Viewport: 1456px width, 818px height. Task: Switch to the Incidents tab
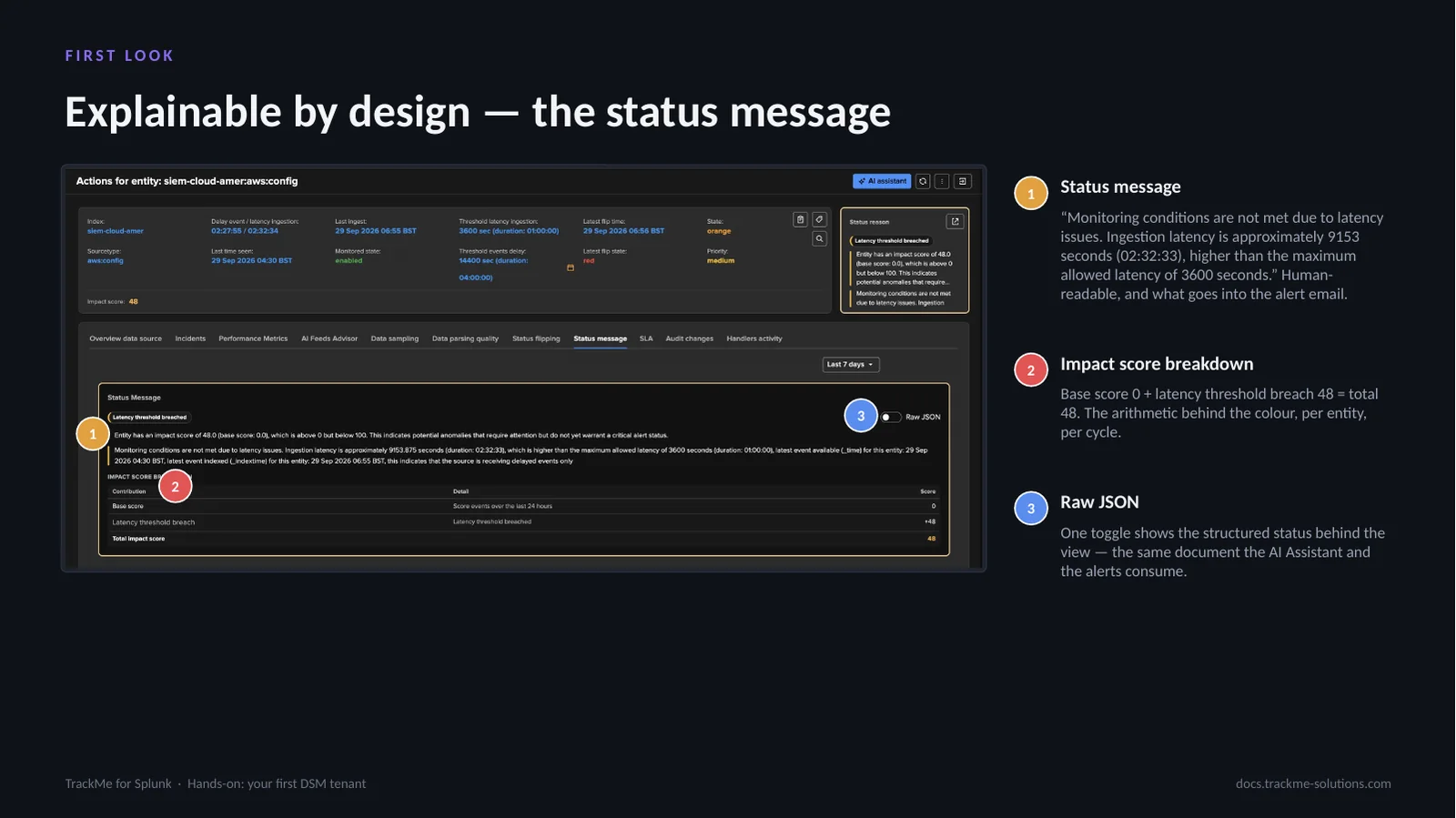point(190,338)
